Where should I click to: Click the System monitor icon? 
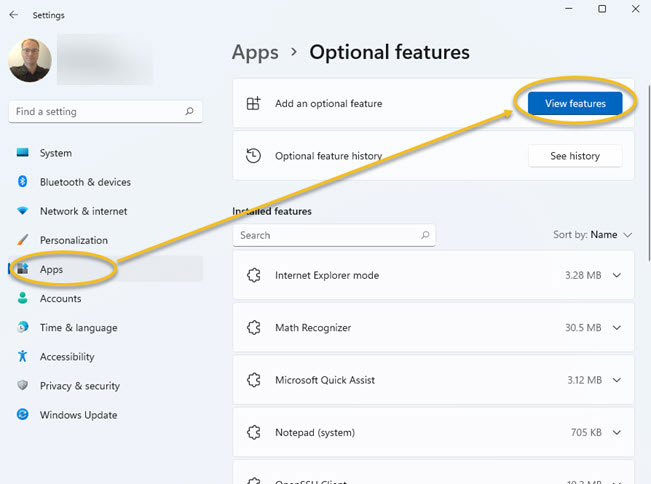click(23, 152)
